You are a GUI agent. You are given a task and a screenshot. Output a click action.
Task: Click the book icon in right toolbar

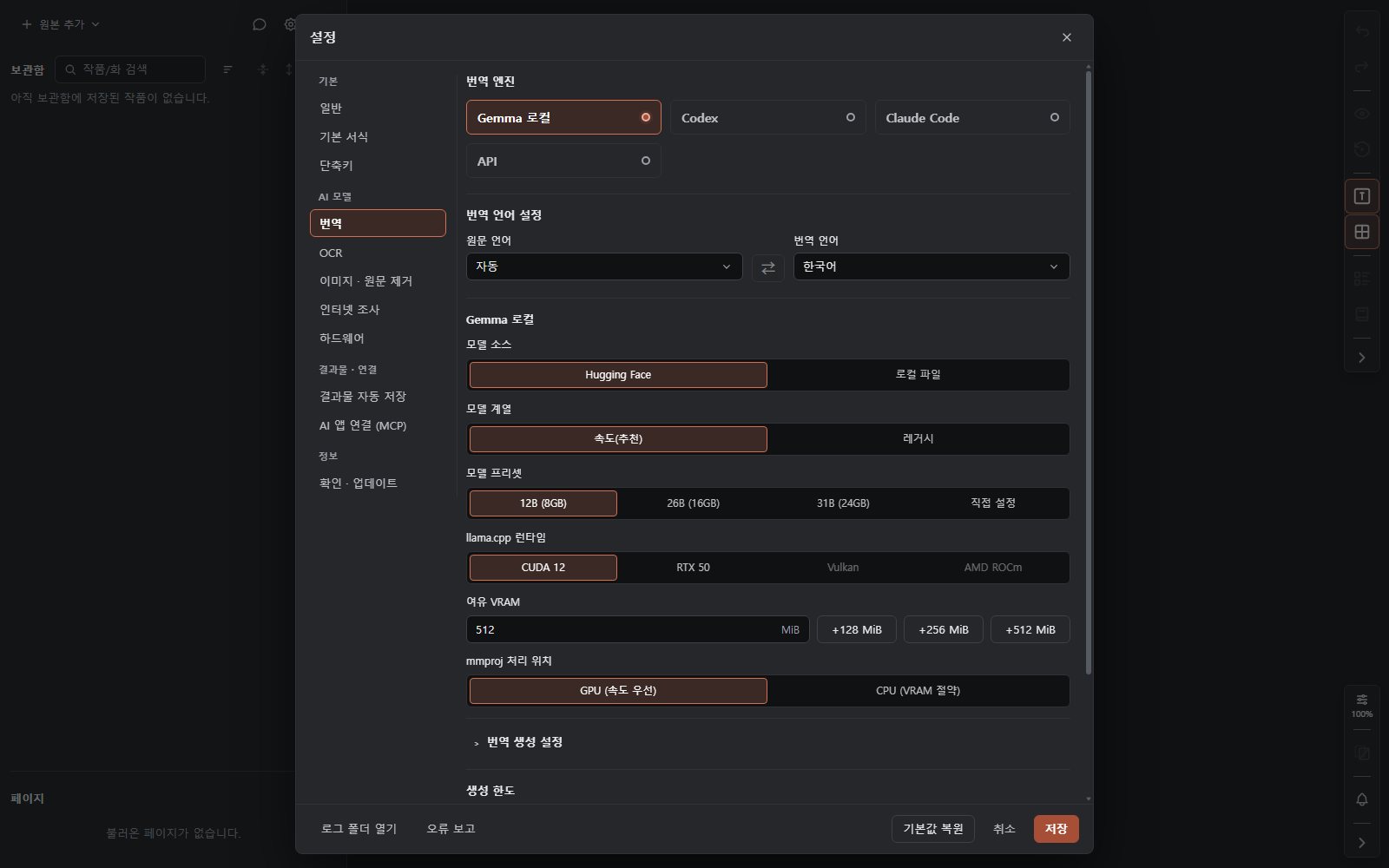1362,314
